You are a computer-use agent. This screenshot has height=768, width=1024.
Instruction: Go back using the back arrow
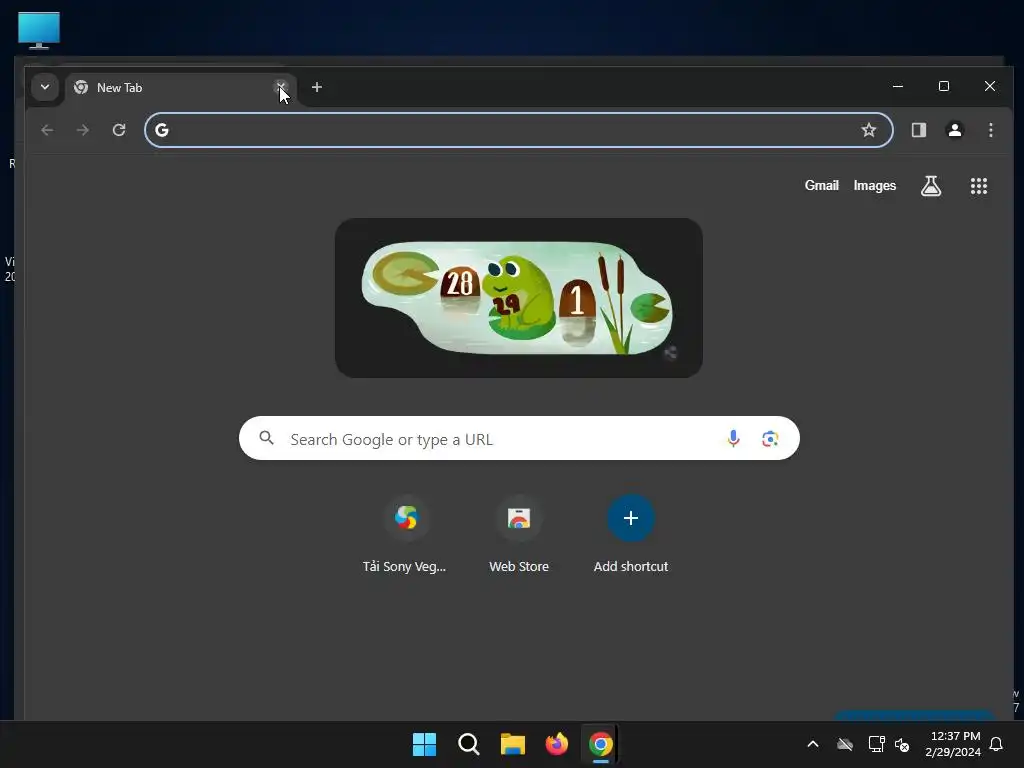(47, 130)
